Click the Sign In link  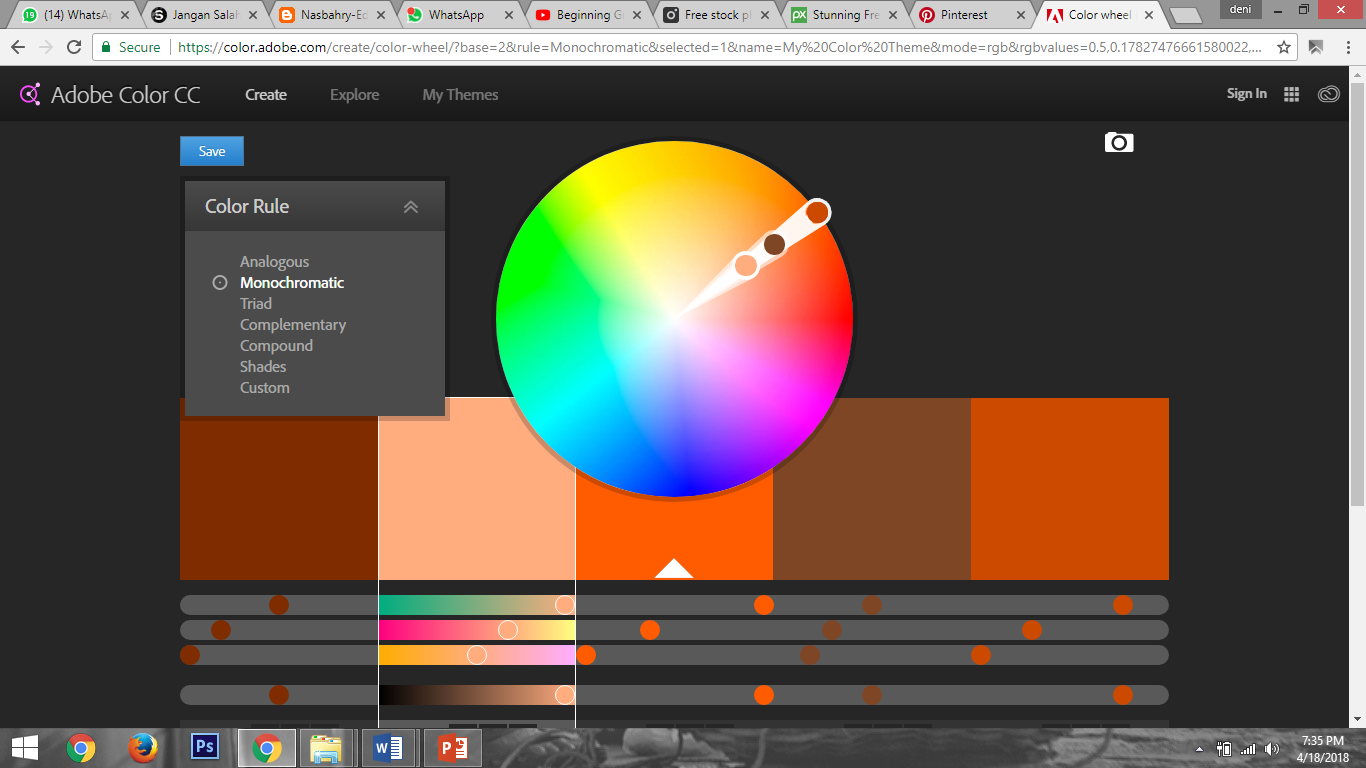1246,94
